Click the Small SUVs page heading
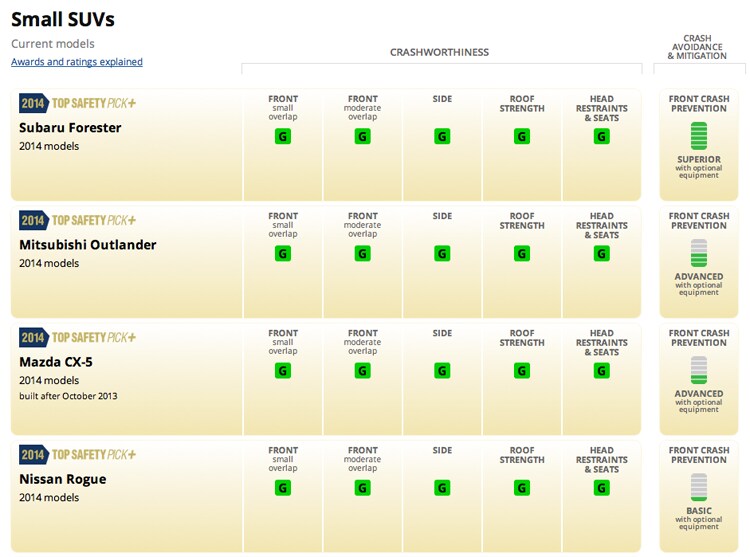Viewport: 750px width, 557px height. click(x=63, y=20)
